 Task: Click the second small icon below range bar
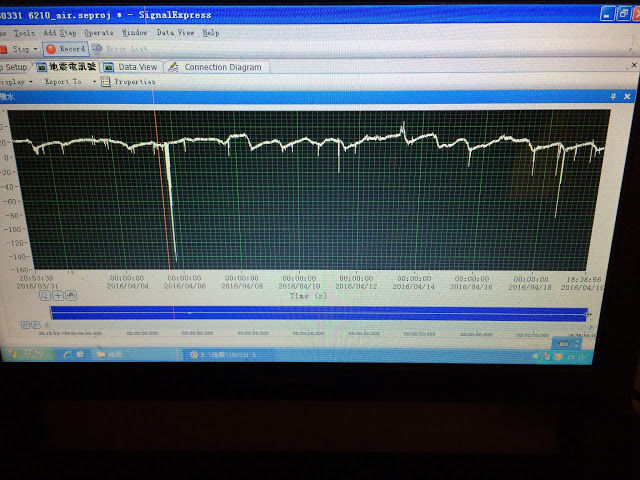tap(36, 325)
